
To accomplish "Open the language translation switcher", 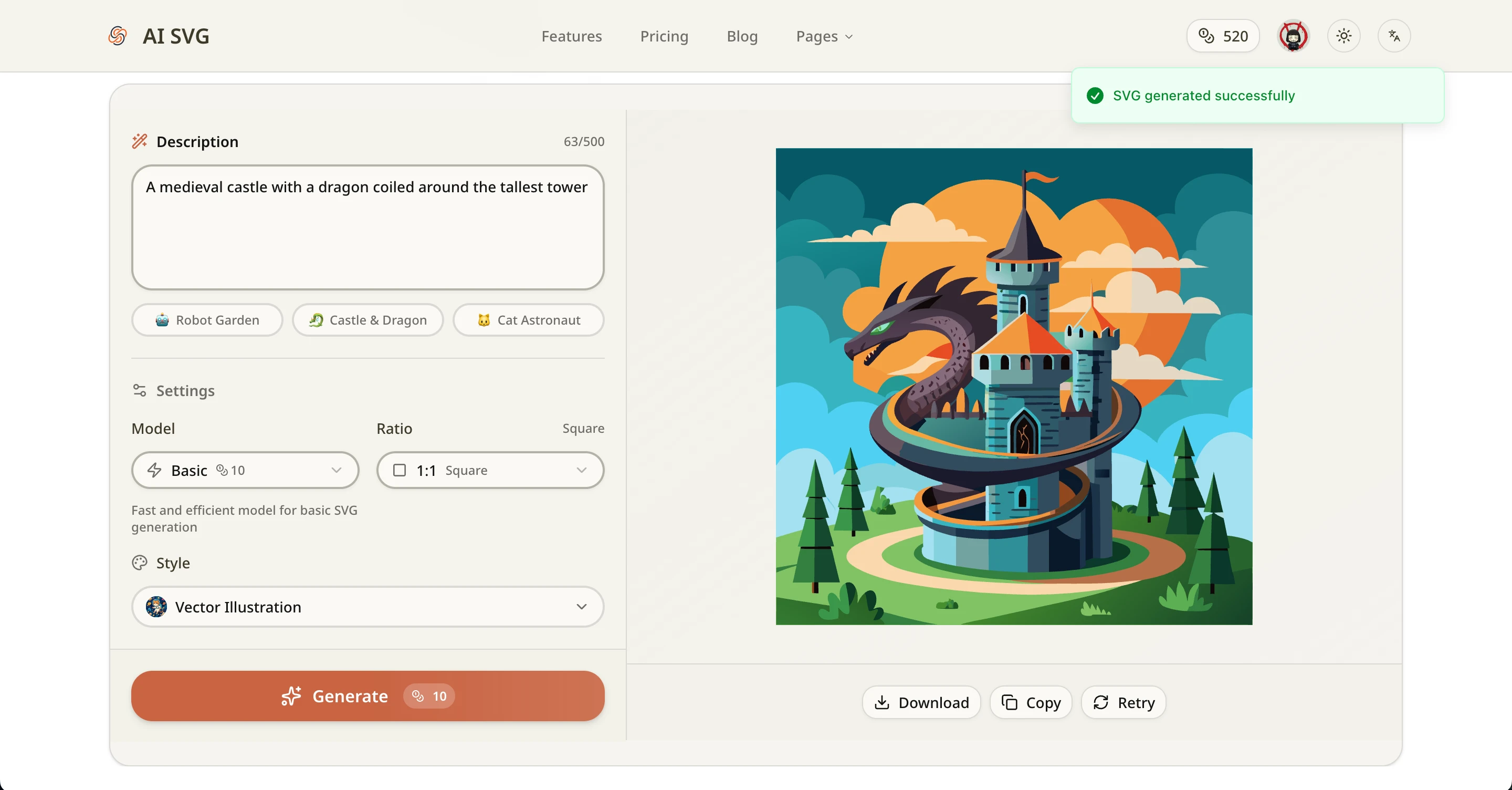I will (1394, 36).
